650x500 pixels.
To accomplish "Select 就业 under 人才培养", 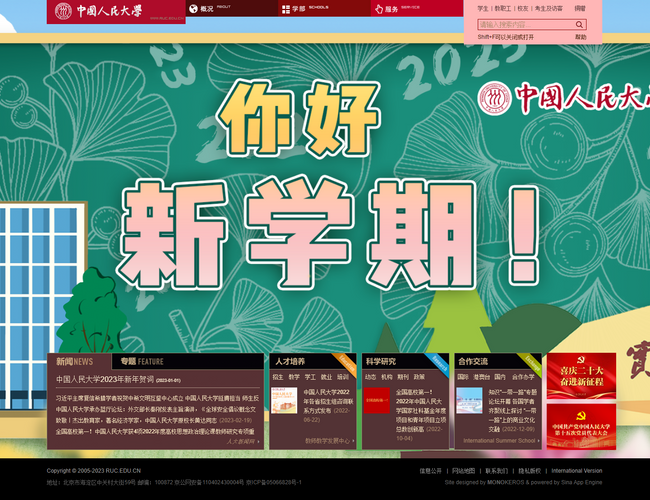I will (327, 377).
